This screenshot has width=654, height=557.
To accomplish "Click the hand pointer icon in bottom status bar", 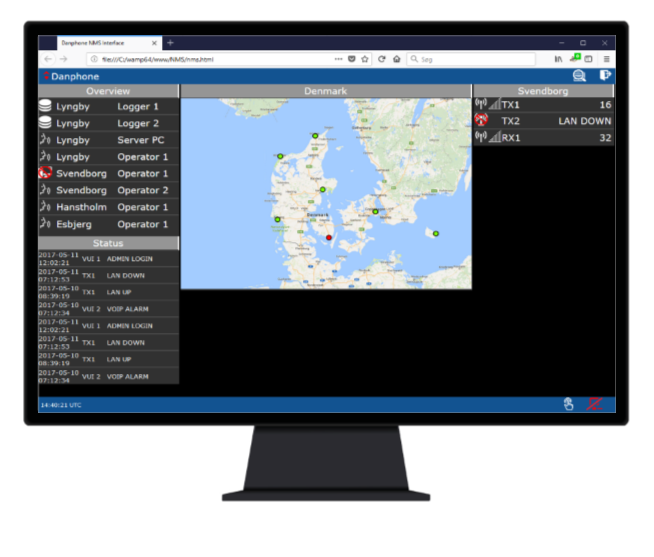I will (569, 404).
